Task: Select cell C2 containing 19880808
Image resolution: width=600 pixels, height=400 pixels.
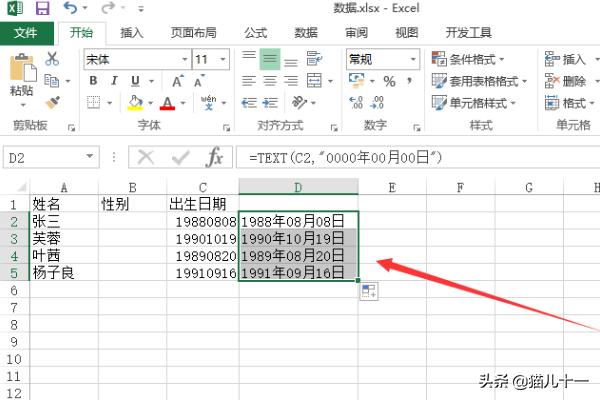Action: click(x=203, y=221)
